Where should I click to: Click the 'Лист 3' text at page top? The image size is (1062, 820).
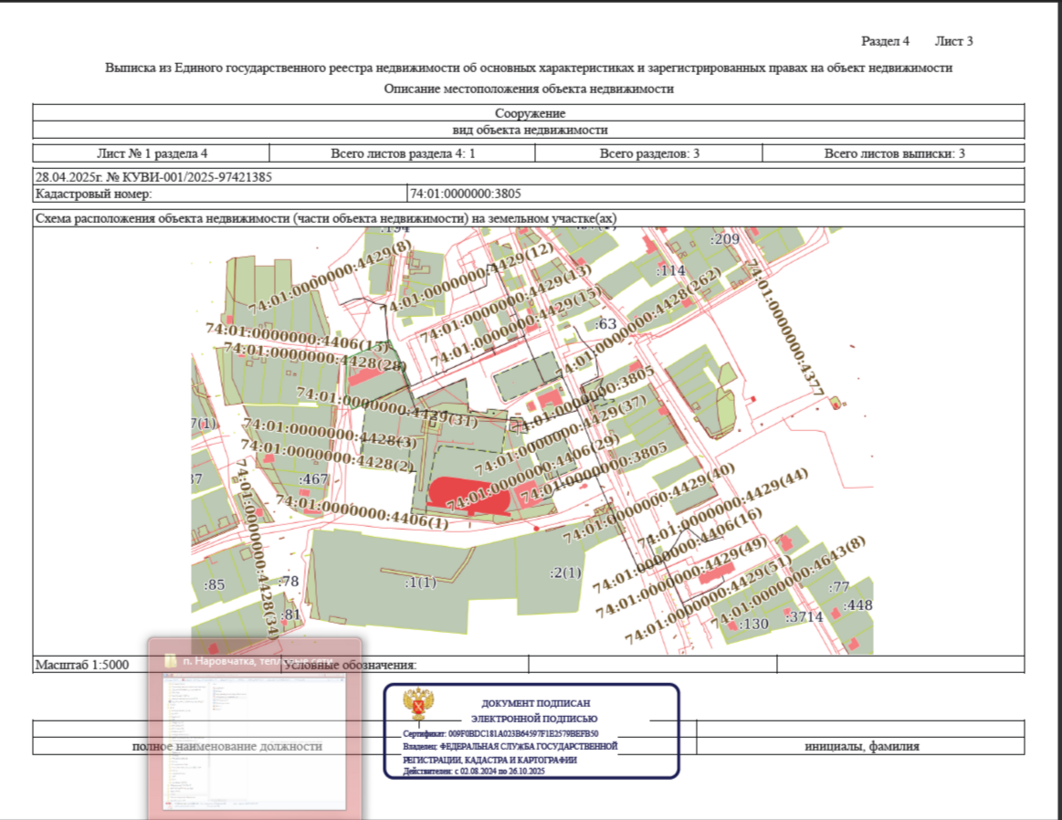click(x=954, y=41)
